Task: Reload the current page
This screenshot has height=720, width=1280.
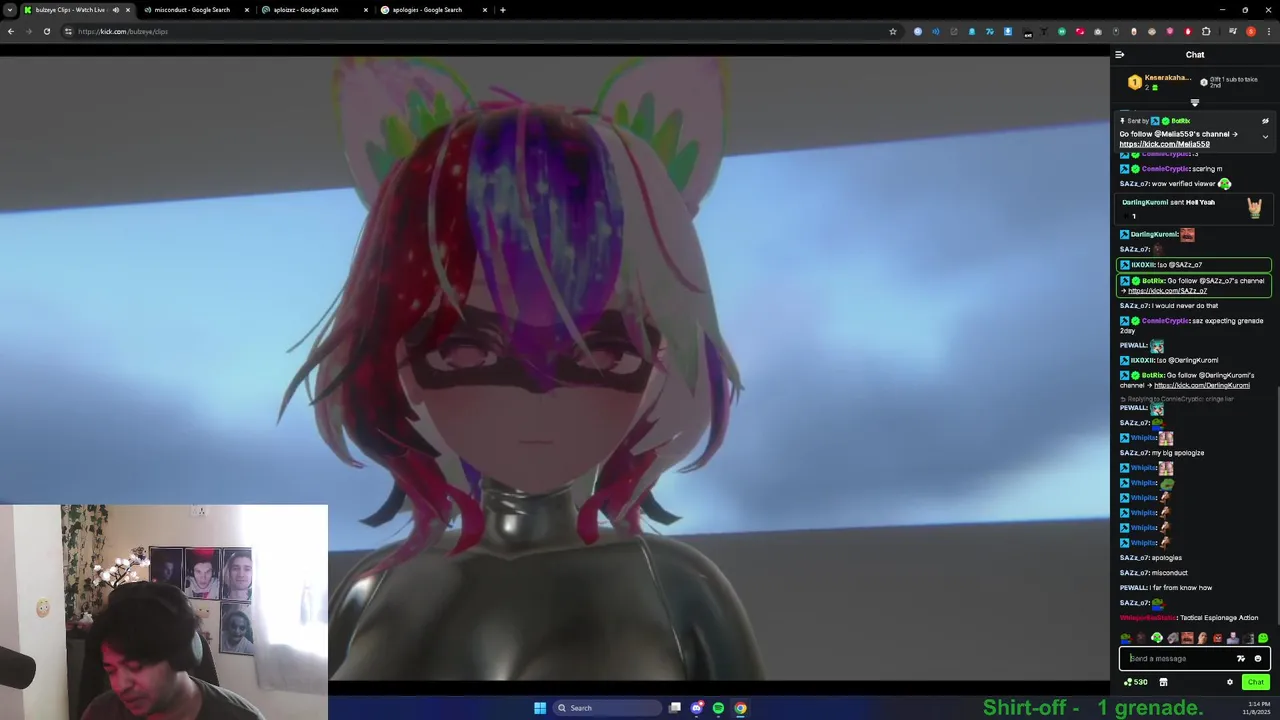Action: click(47, 31)
